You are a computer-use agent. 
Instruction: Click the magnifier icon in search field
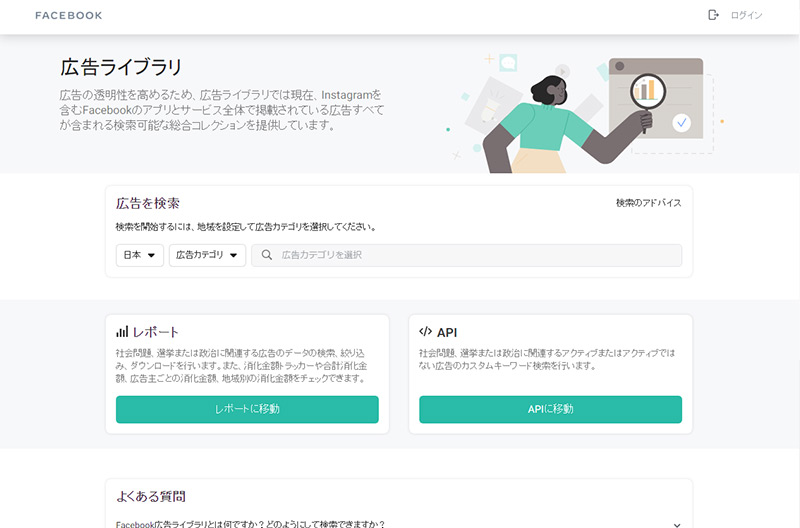click(x=266, y=255)
